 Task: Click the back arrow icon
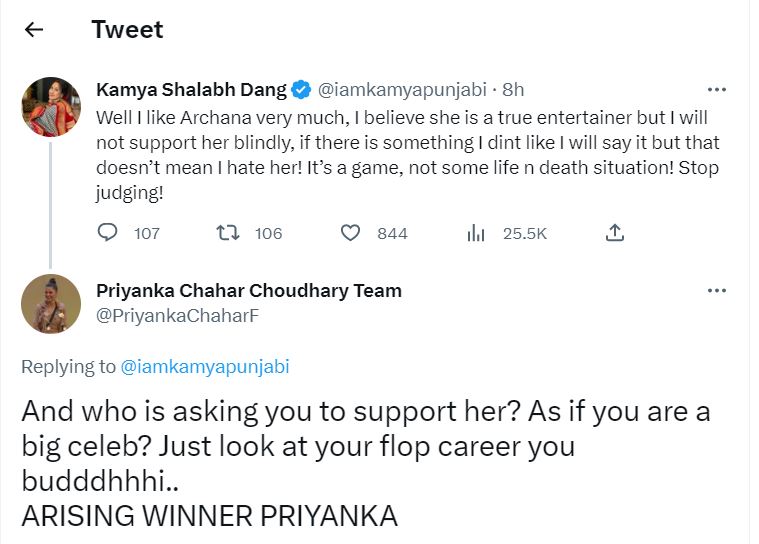[34, 30]
